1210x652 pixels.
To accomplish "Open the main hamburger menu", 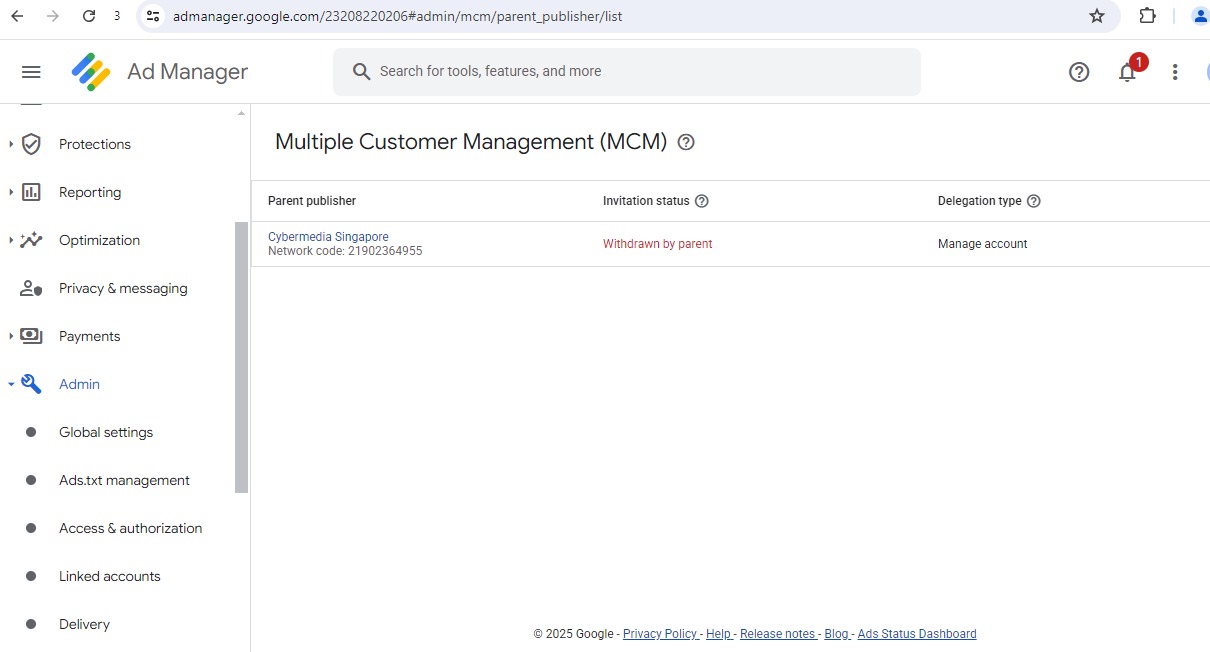I will click(31, 72).
